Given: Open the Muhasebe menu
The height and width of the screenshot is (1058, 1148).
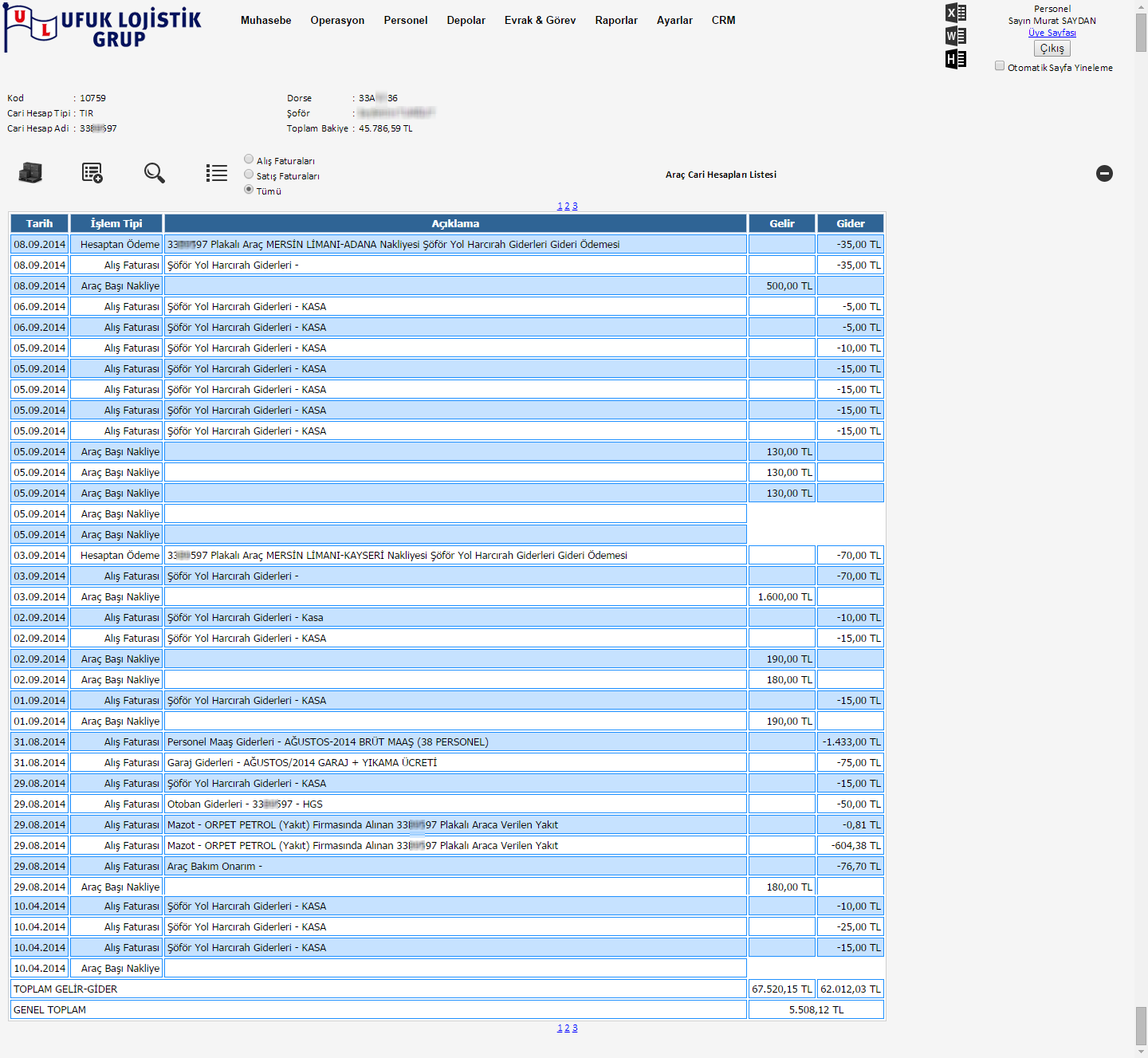Looking at the screenshot, I should tap(266, 20).
